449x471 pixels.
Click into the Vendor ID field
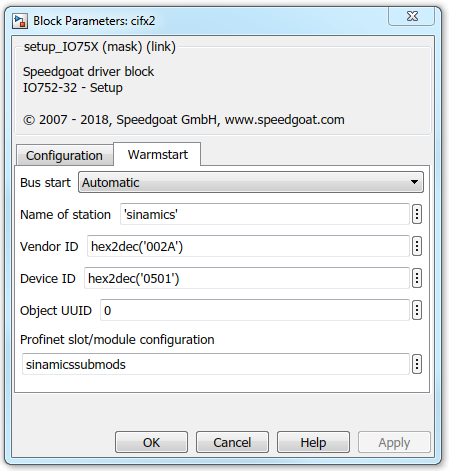tap(248, 246)
